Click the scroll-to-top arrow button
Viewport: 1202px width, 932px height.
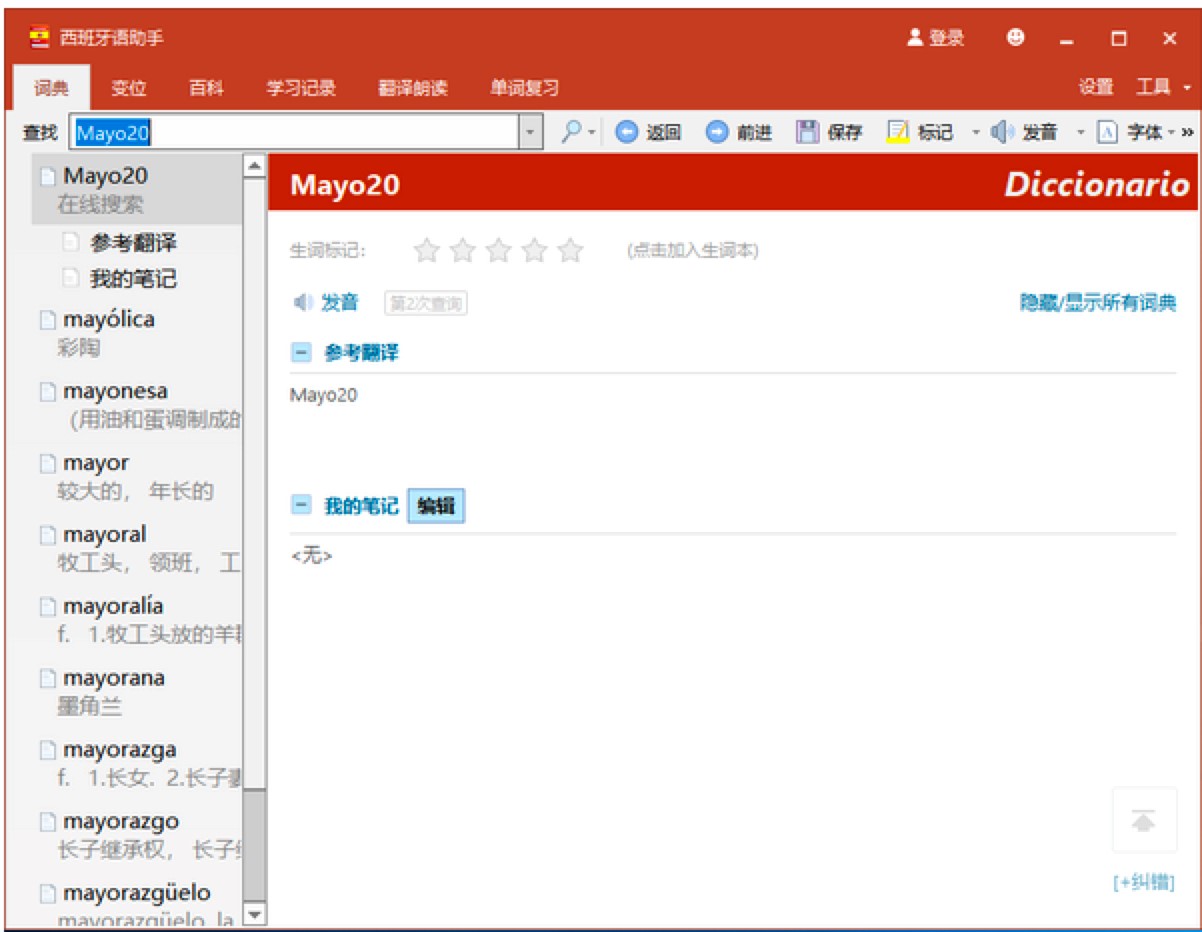1143,820
